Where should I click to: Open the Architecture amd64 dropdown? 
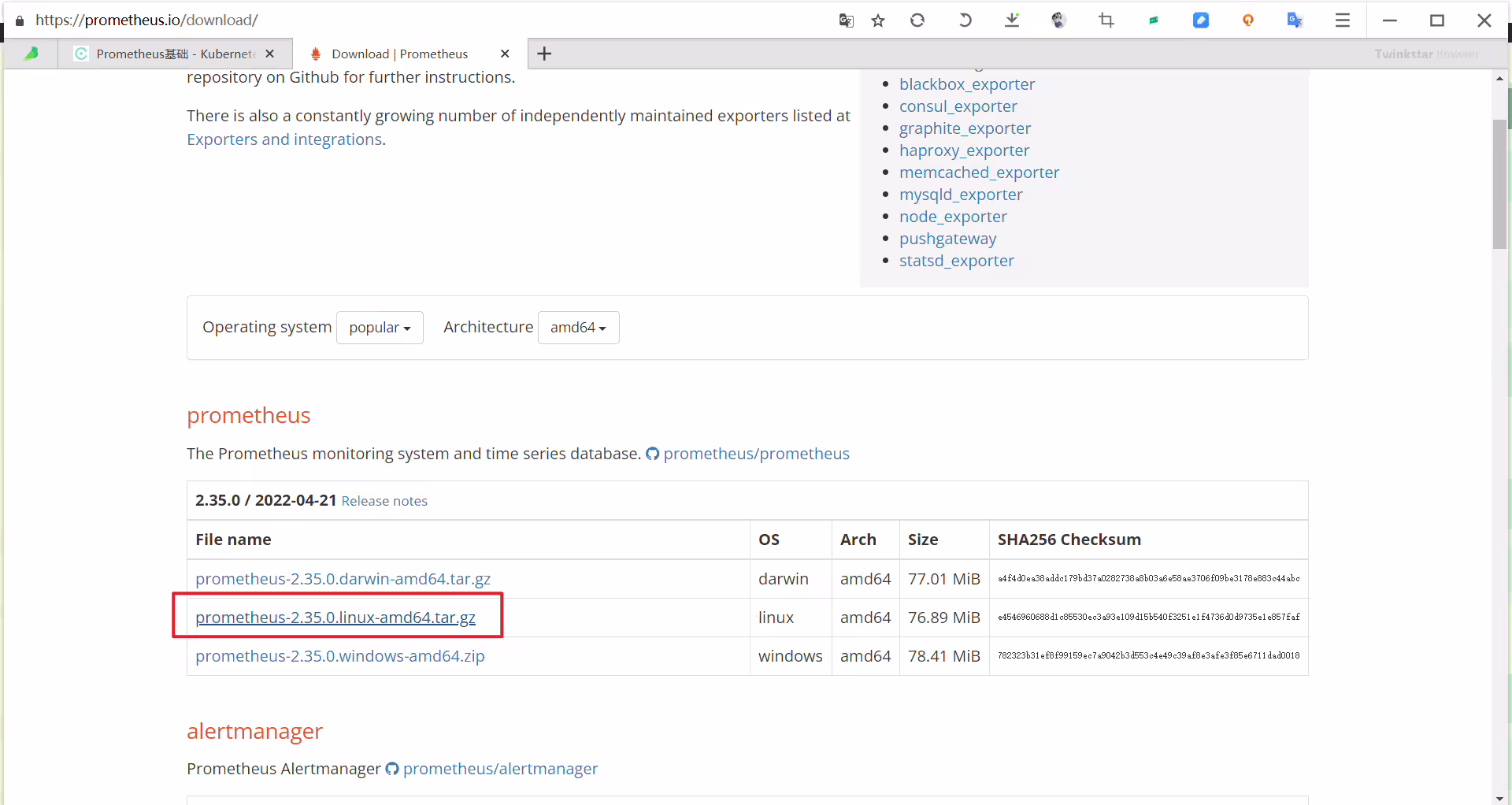578,328
